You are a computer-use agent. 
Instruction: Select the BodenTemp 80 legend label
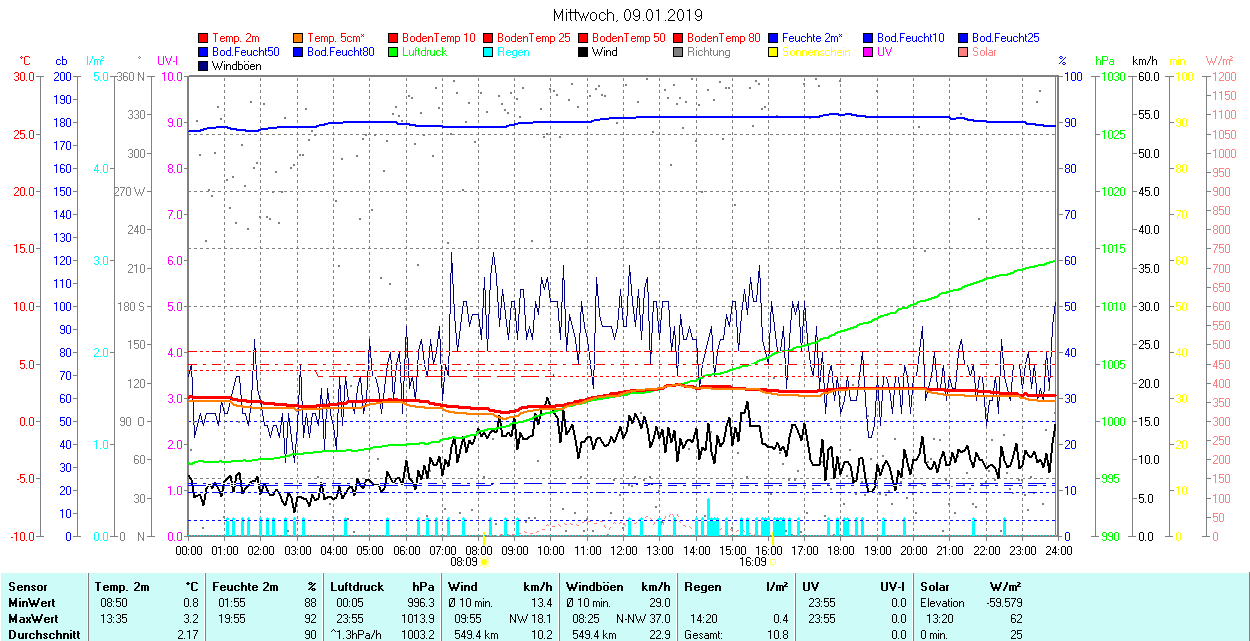(x=723, y=38)
